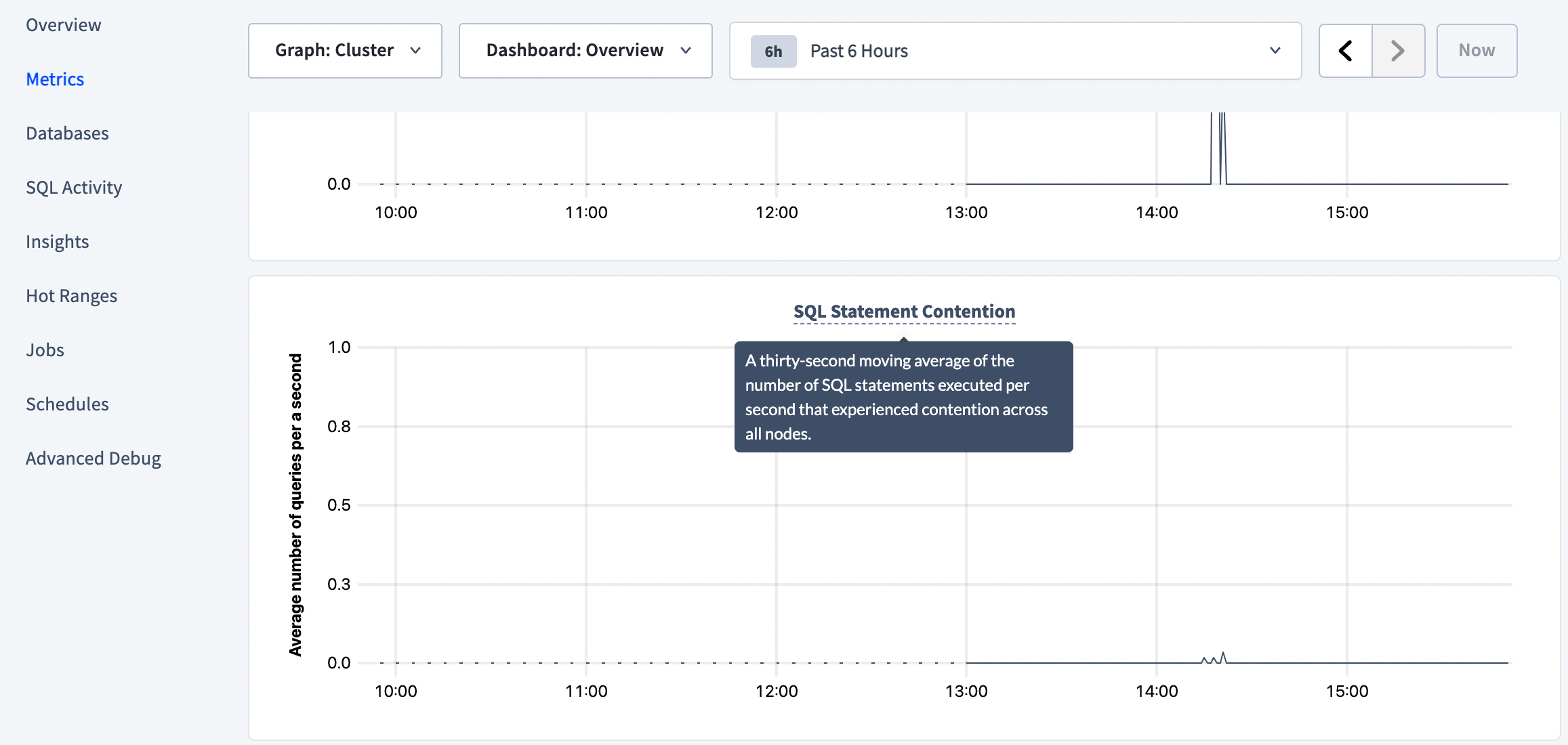
Task: Click the SQL Statement Contention chart title link
Action: tap(903, 312)
